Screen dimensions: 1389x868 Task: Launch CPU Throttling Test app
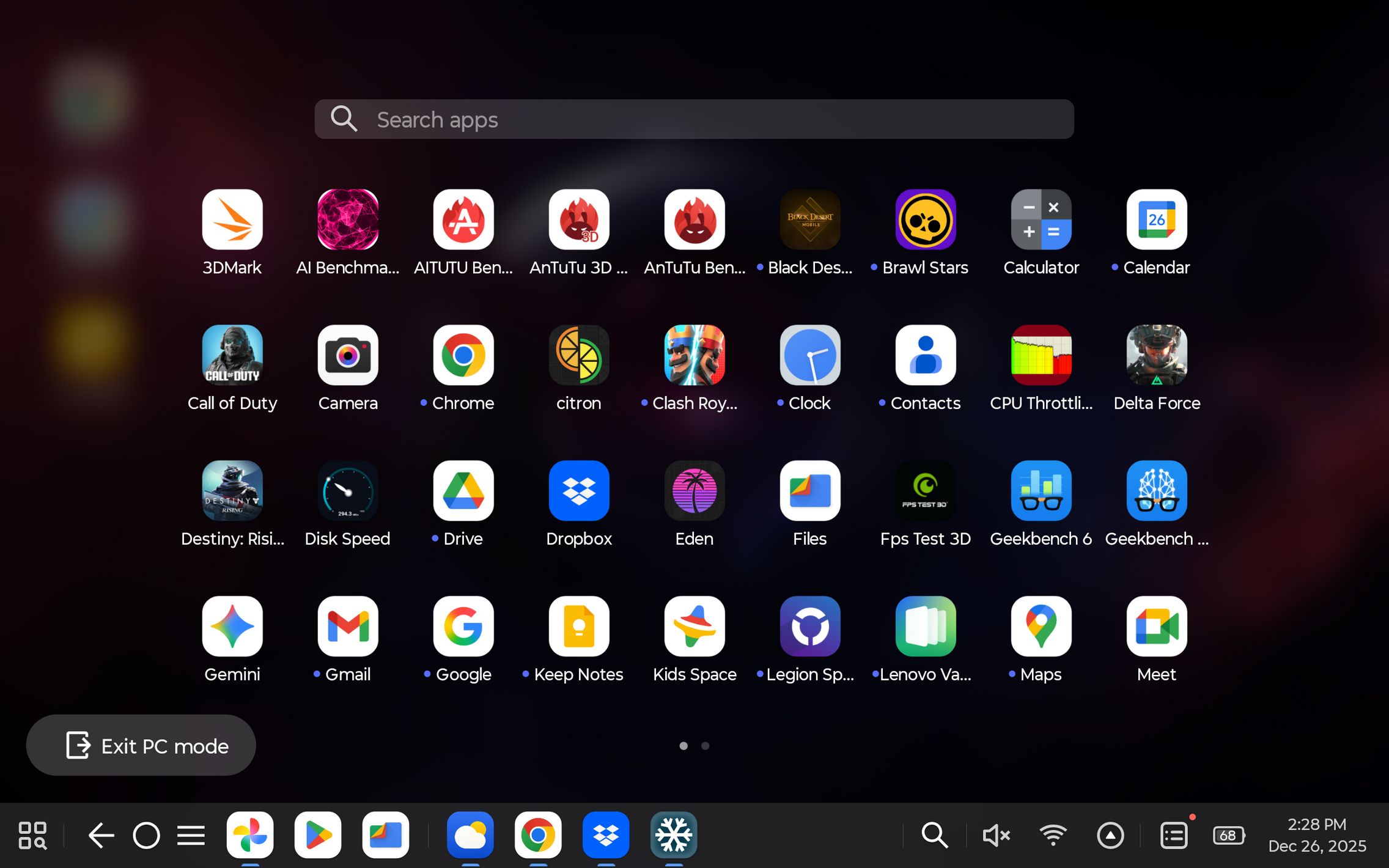pyautogui.click(x=1041, y=356)
